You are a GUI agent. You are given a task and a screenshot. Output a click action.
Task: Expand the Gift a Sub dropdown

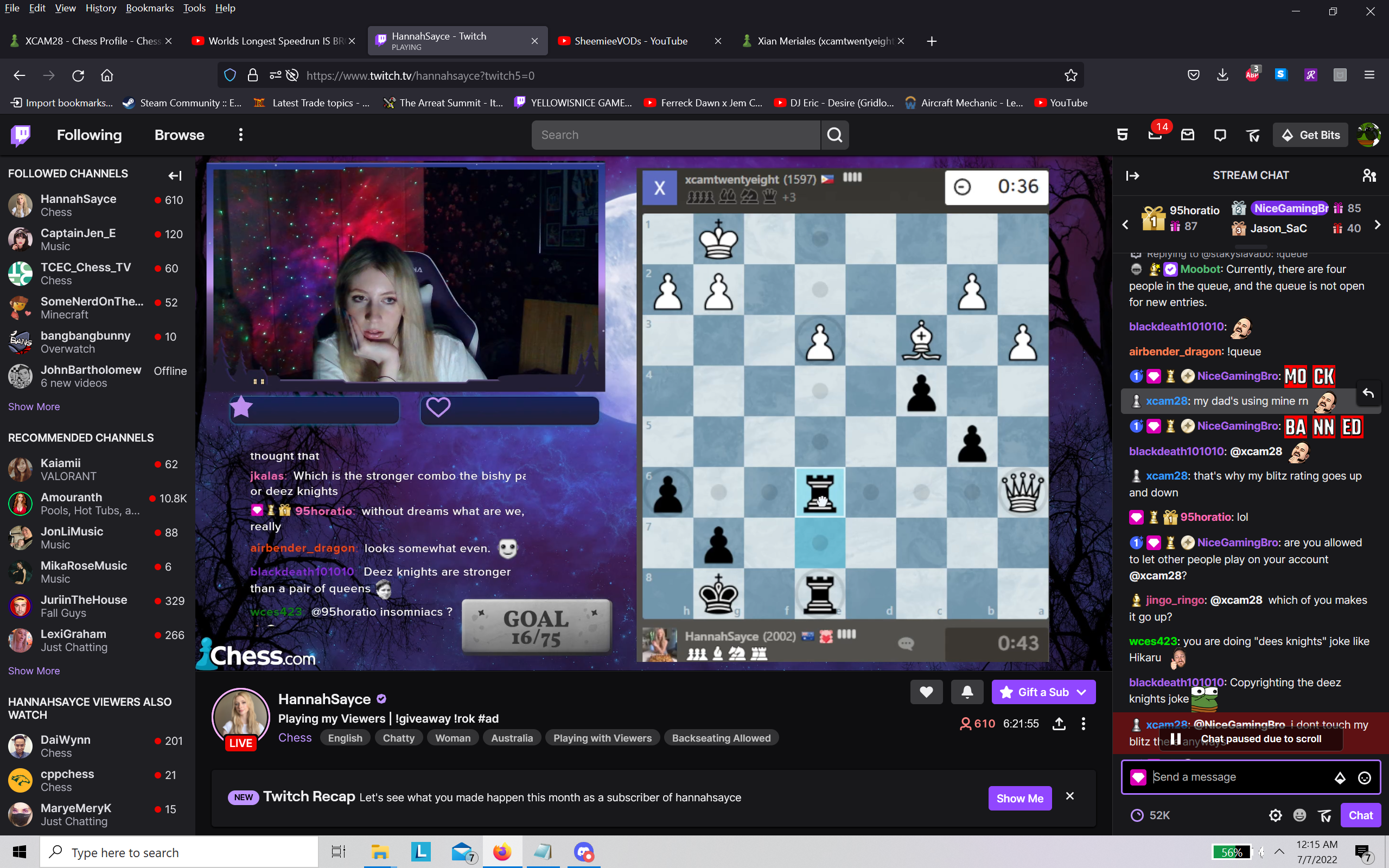coord(1082,692)
